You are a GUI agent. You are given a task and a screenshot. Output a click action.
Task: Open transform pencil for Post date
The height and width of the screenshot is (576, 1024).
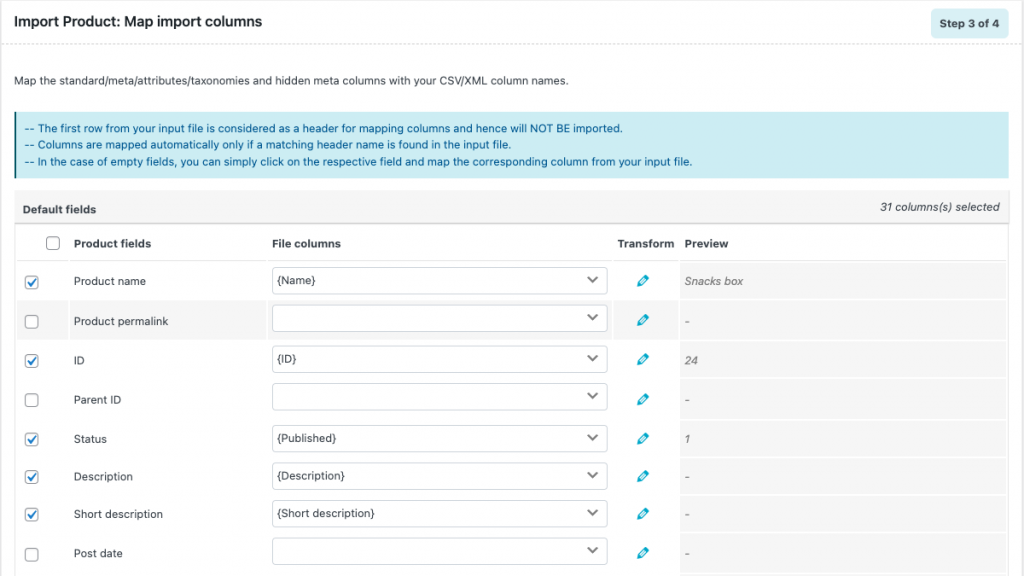coord(643,553)
